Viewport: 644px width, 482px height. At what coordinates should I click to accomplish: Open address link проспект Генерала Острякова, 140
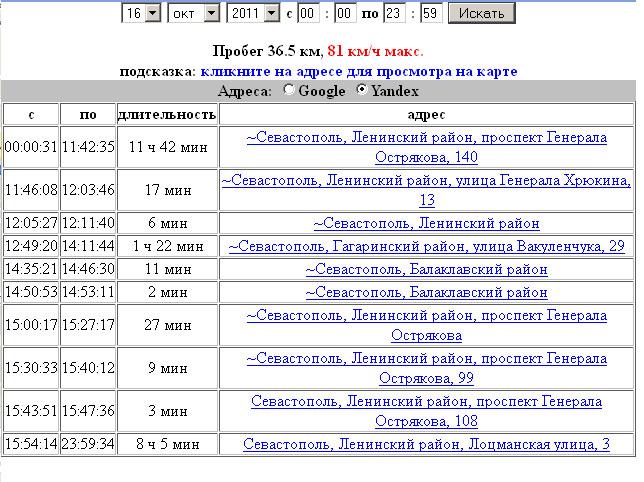point(426,147)
